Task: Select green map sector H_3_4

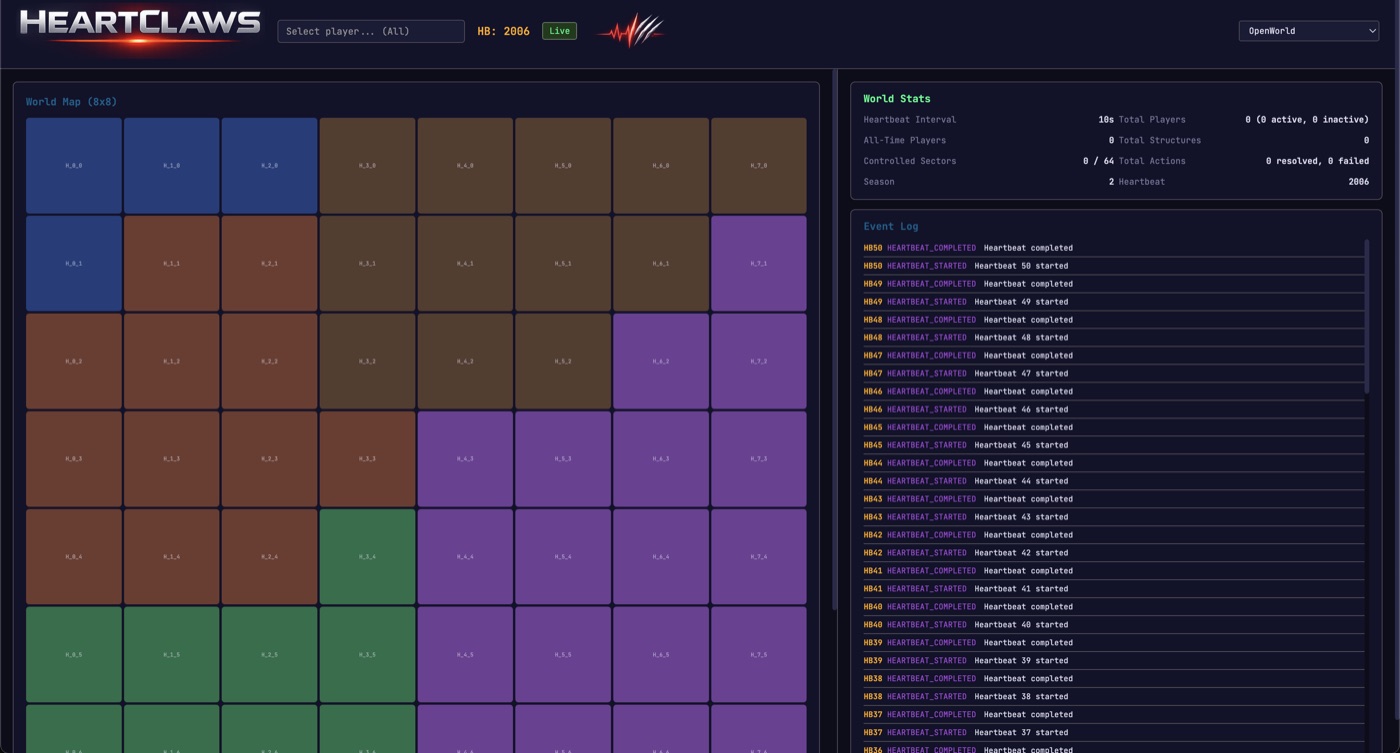Action: 367,557
